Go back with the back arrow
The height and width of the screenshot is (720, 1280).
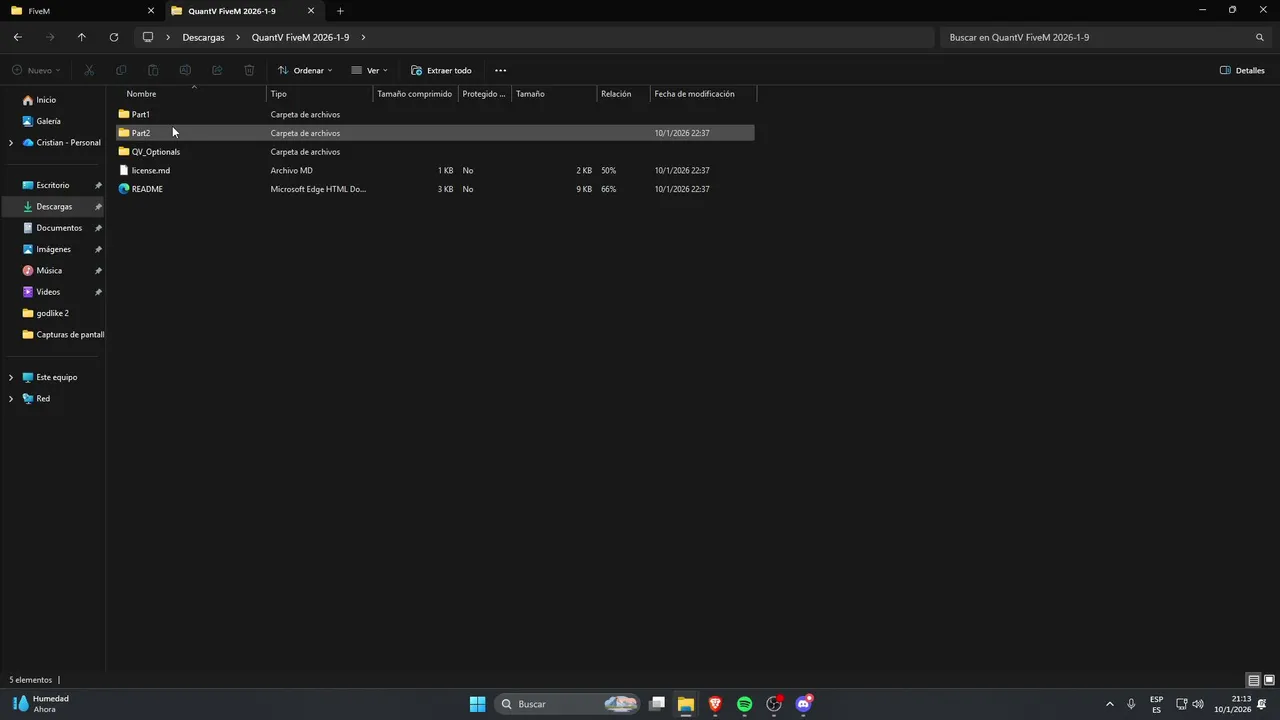coord(18,37)
